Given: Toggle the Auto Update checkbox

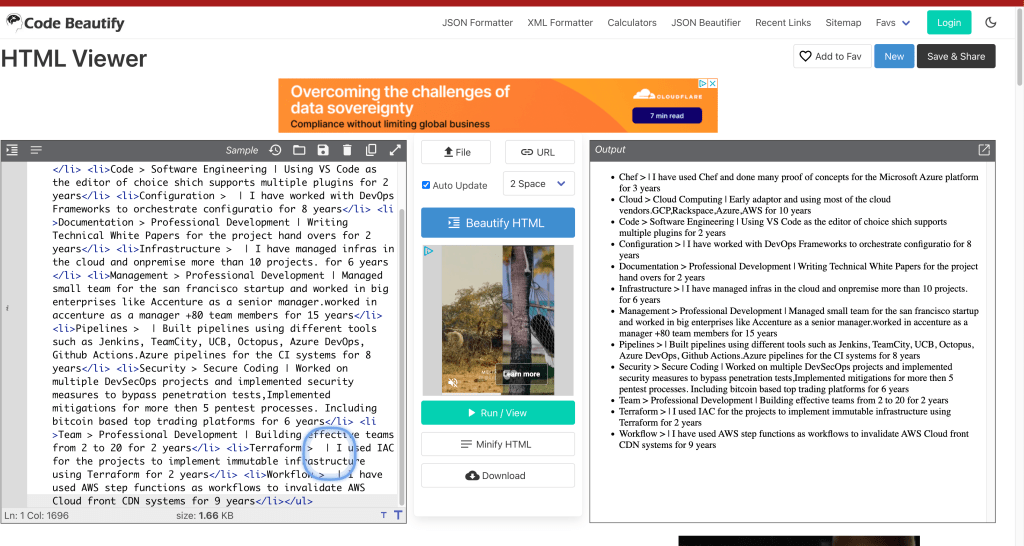Looking at the screenshot, I should [426, 185].
